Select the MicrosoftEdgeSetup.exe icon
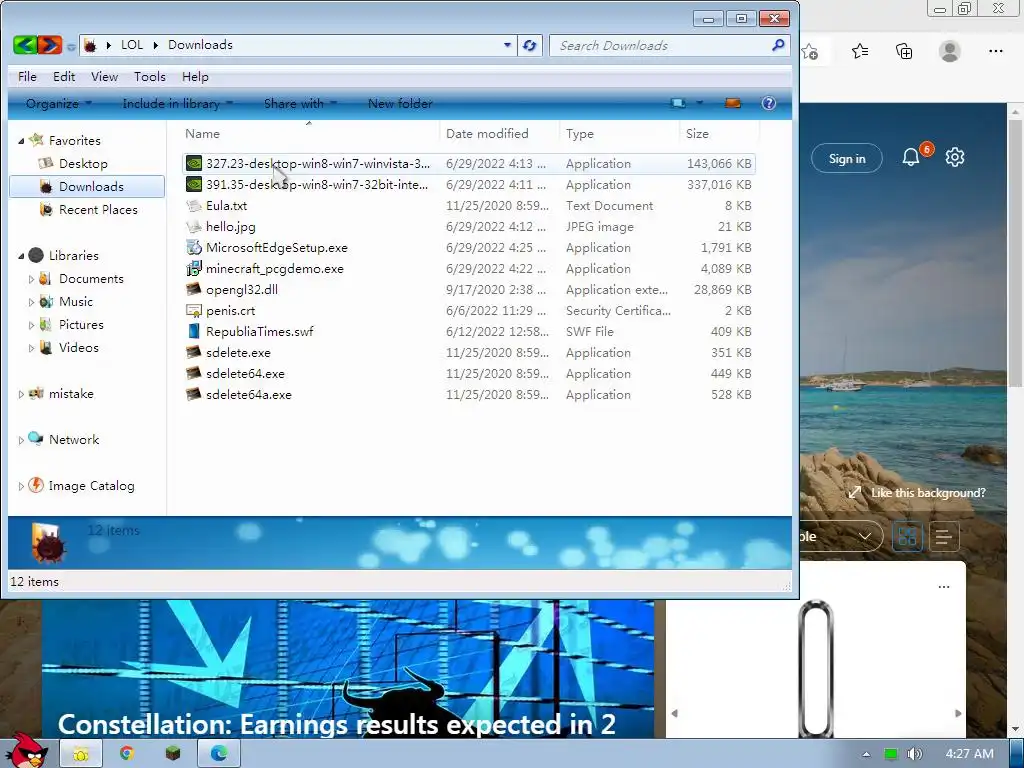This screenshot has height=768, width=1024. tap(194, 248)
